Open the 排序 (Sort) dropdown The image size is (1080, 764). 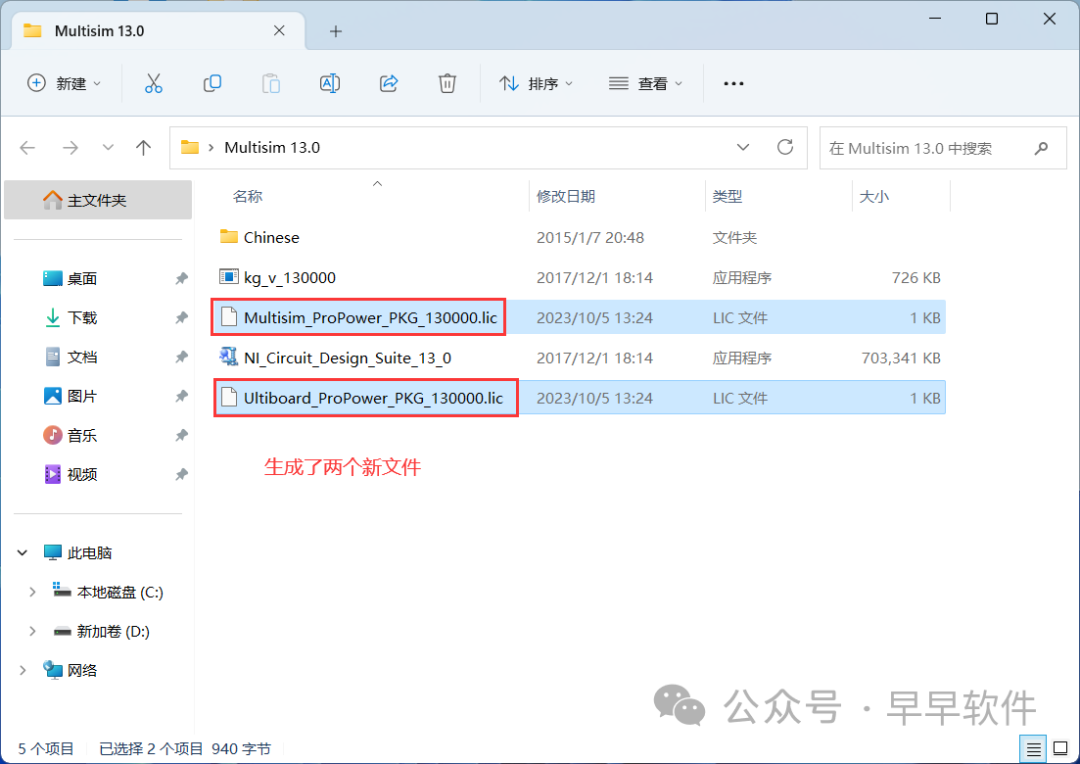[x=536, y=83]
